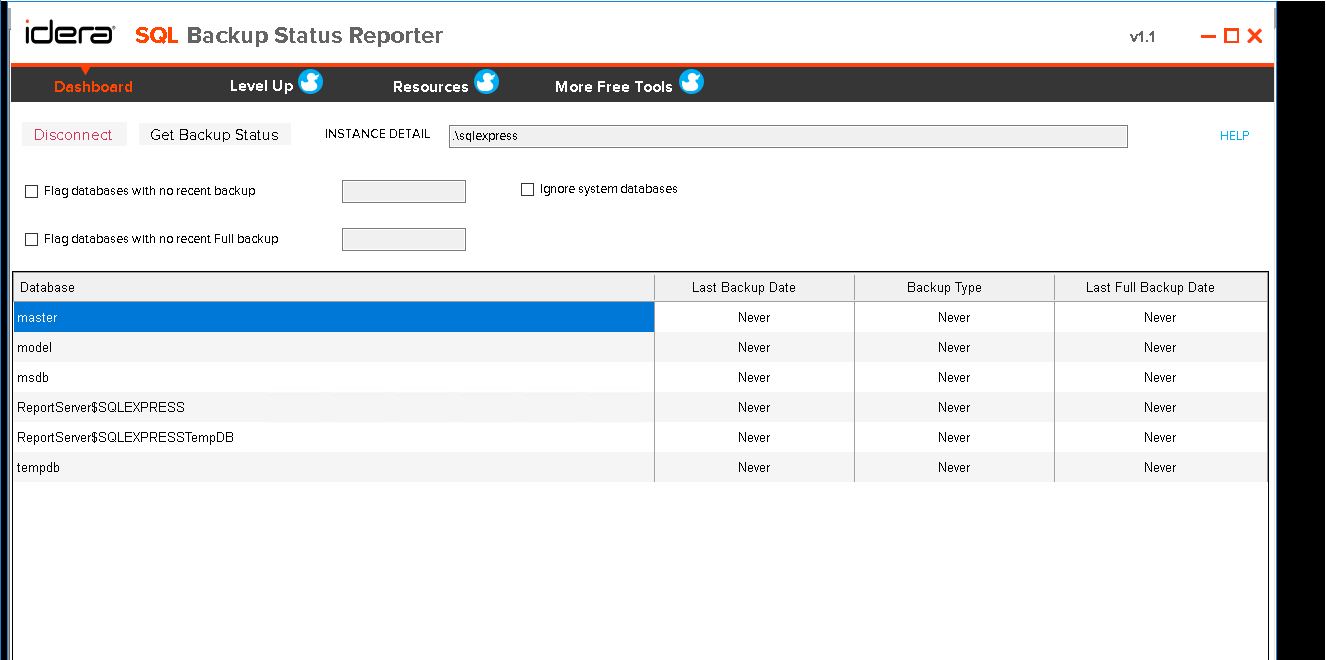The height and width of the screenshot is (660, 1326).
Task: Click the recent backup days field
Action: 403,191
